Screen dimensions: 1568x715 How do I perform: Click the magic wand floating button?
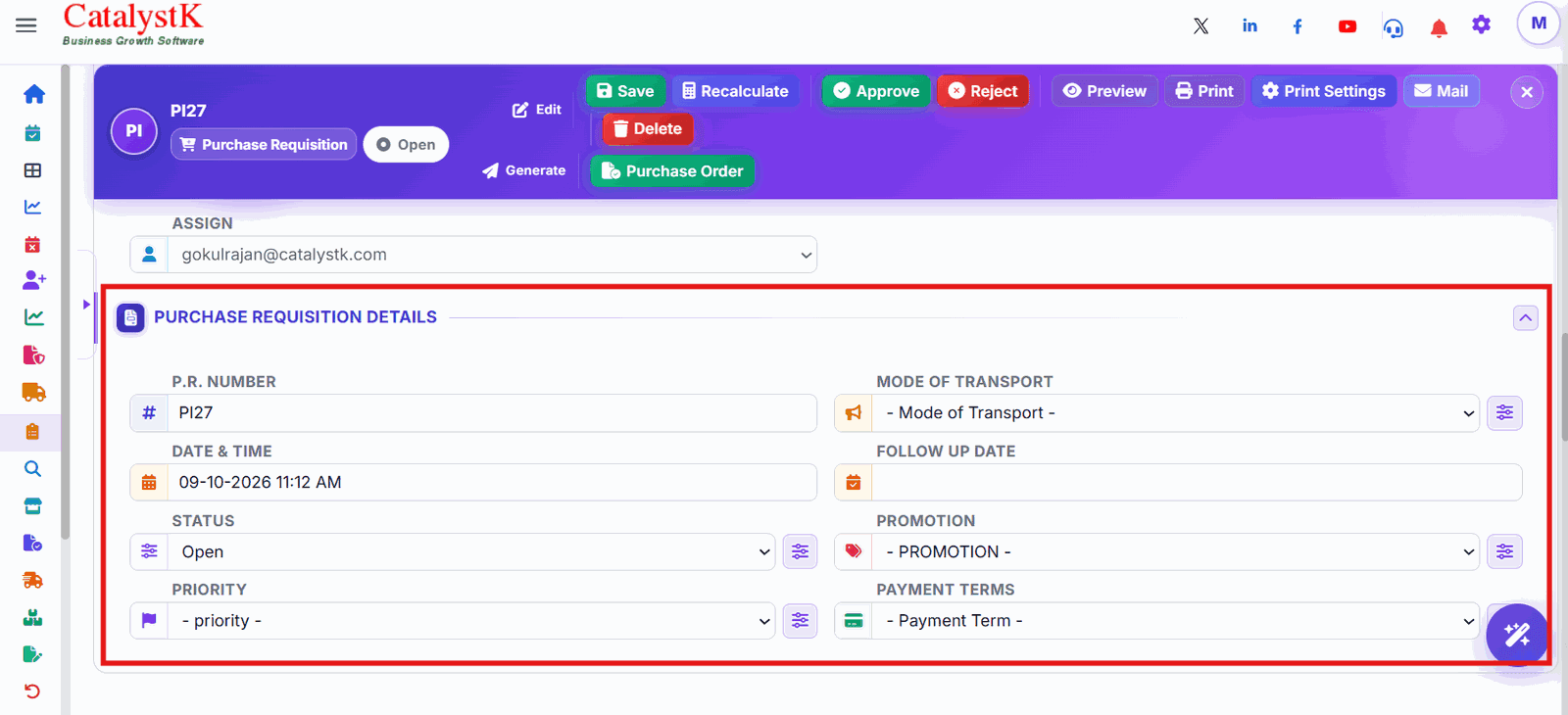click(x=1516, y=635)
